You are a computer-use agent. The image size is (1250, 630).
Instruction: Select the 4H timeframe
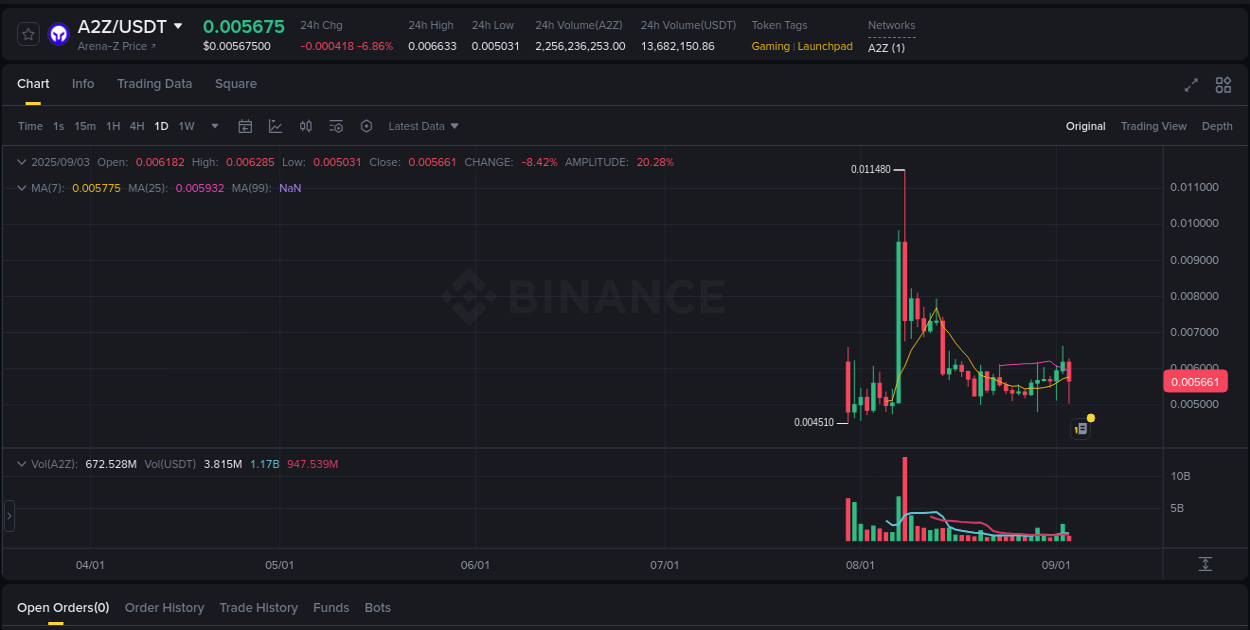[137, 126]
